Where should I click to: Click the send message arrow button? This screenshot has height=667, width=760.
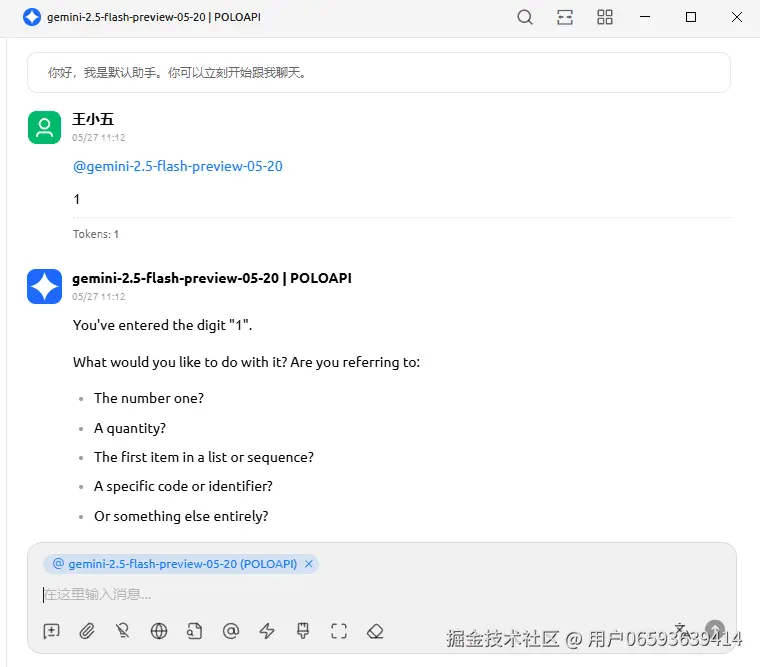pyautogui.click(x=715, y=630)
